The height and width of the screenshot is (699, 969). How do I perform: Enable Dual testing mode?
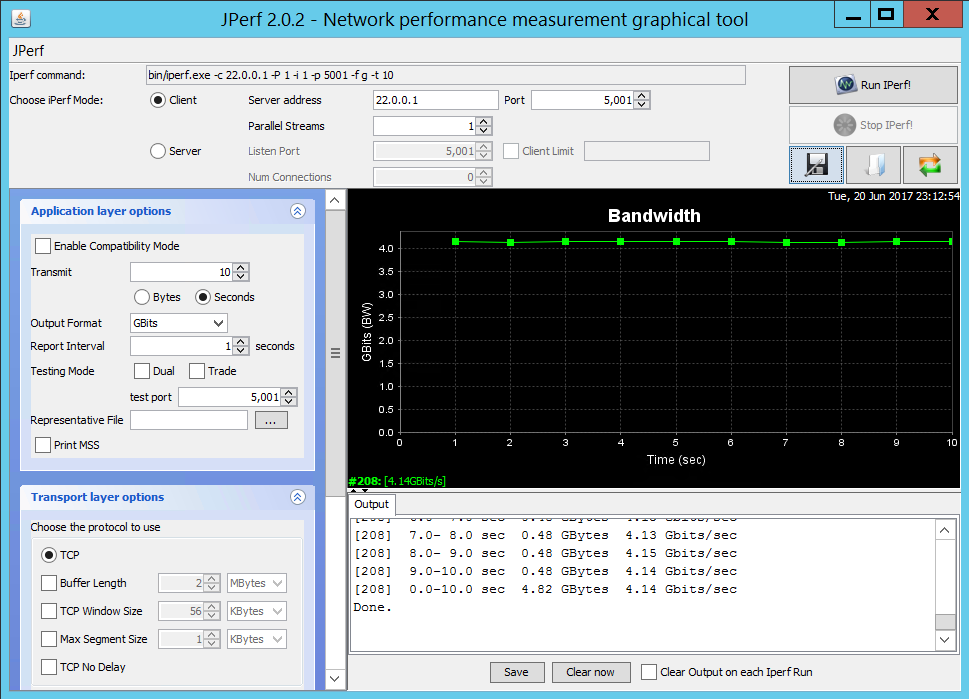coord(142,371)
